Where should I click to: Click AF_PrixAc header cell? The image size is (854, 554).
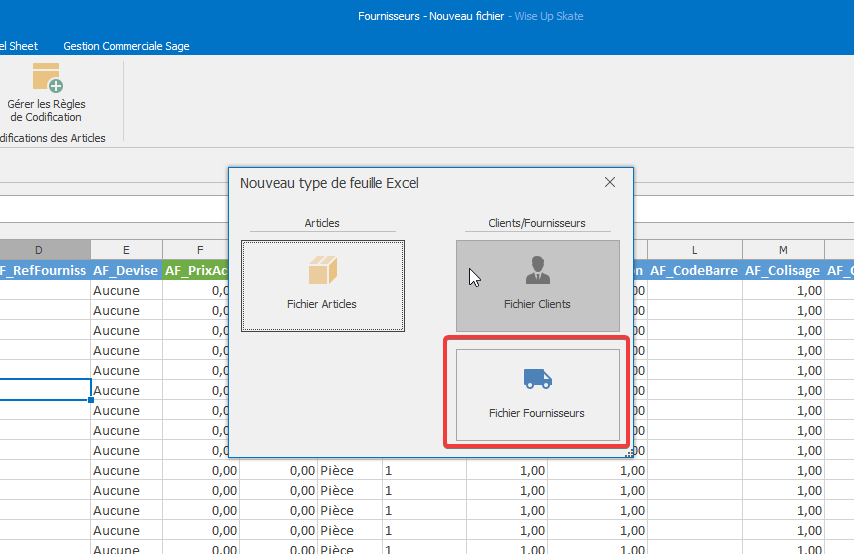[x=196, y=271]
